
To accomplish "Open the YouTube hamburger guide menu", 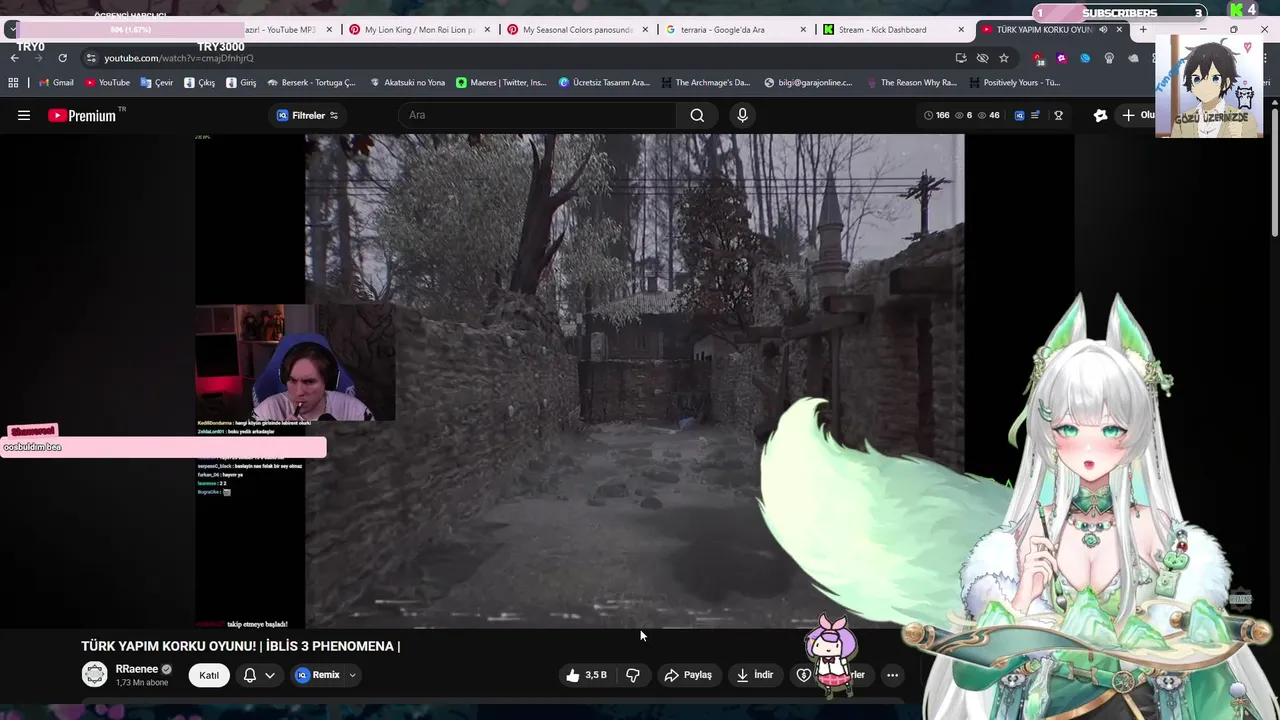I will tap(24, 115).
